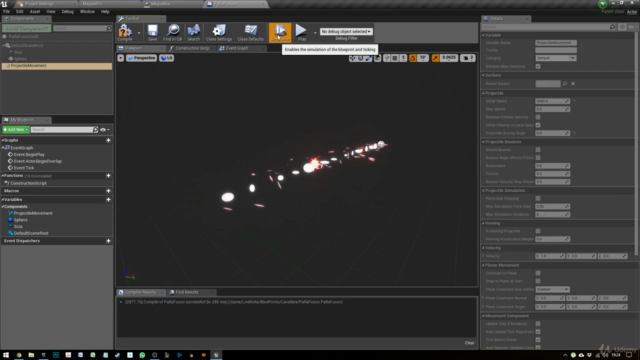Toggle rotation snap angle icon
Image resolution: width=640 pixels, height=360 pixels.
point(413,58)
